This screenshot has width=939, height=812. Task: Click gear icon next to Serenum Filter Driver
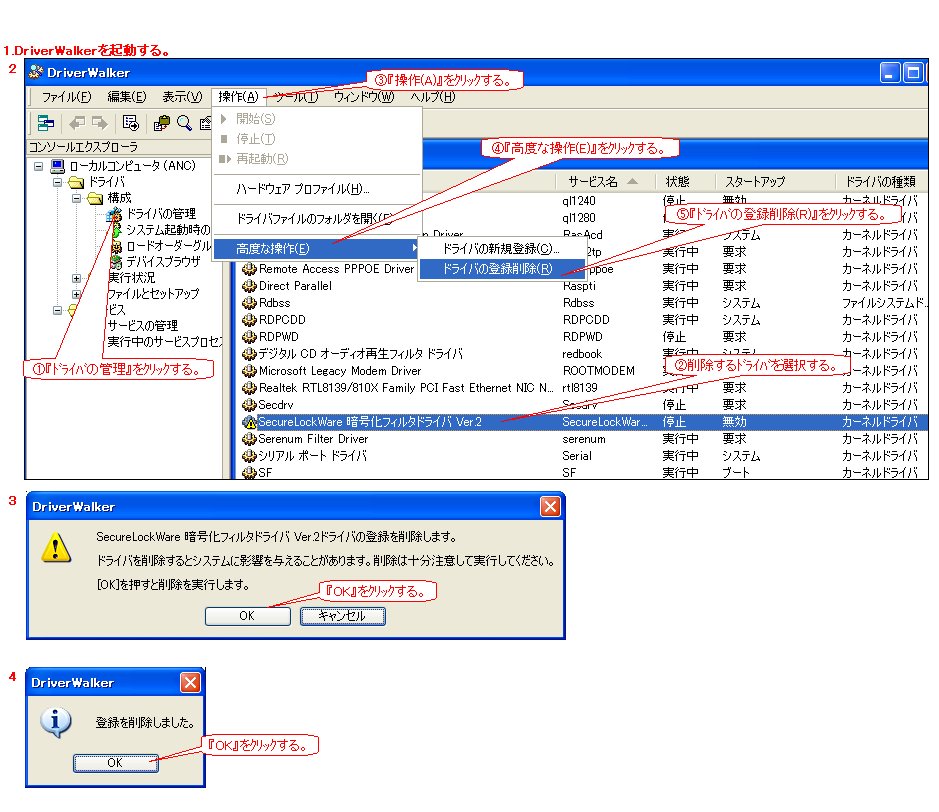click(x=249, y=439)
